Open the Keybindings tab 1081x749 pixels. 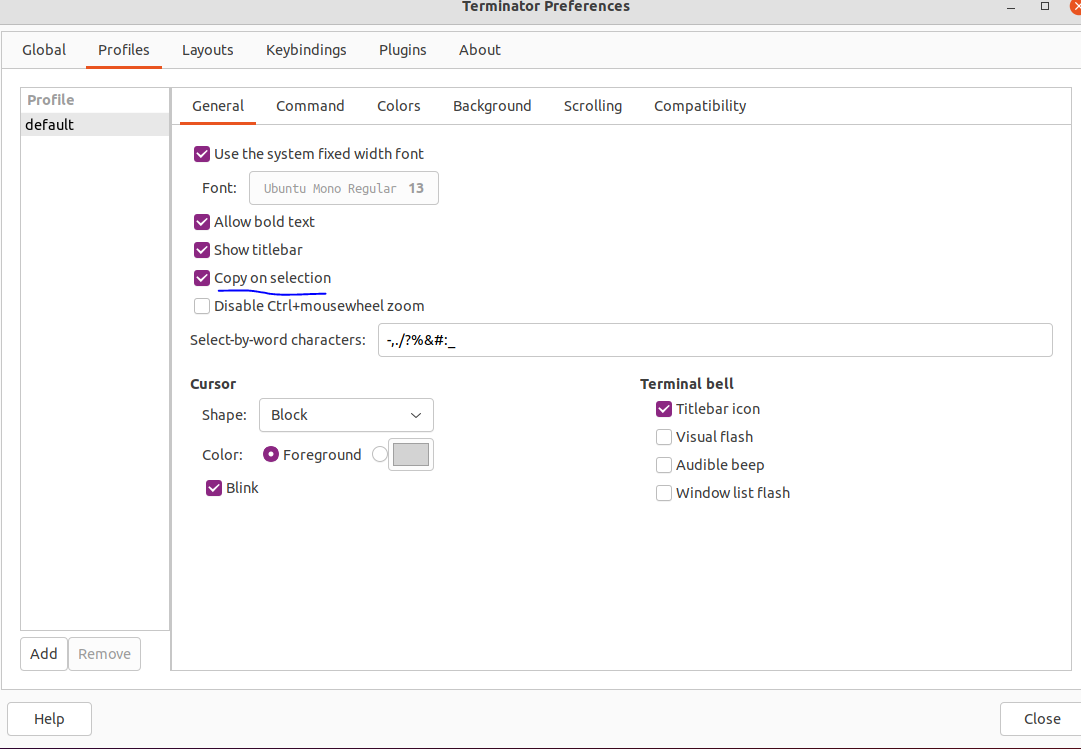[306, 50]
